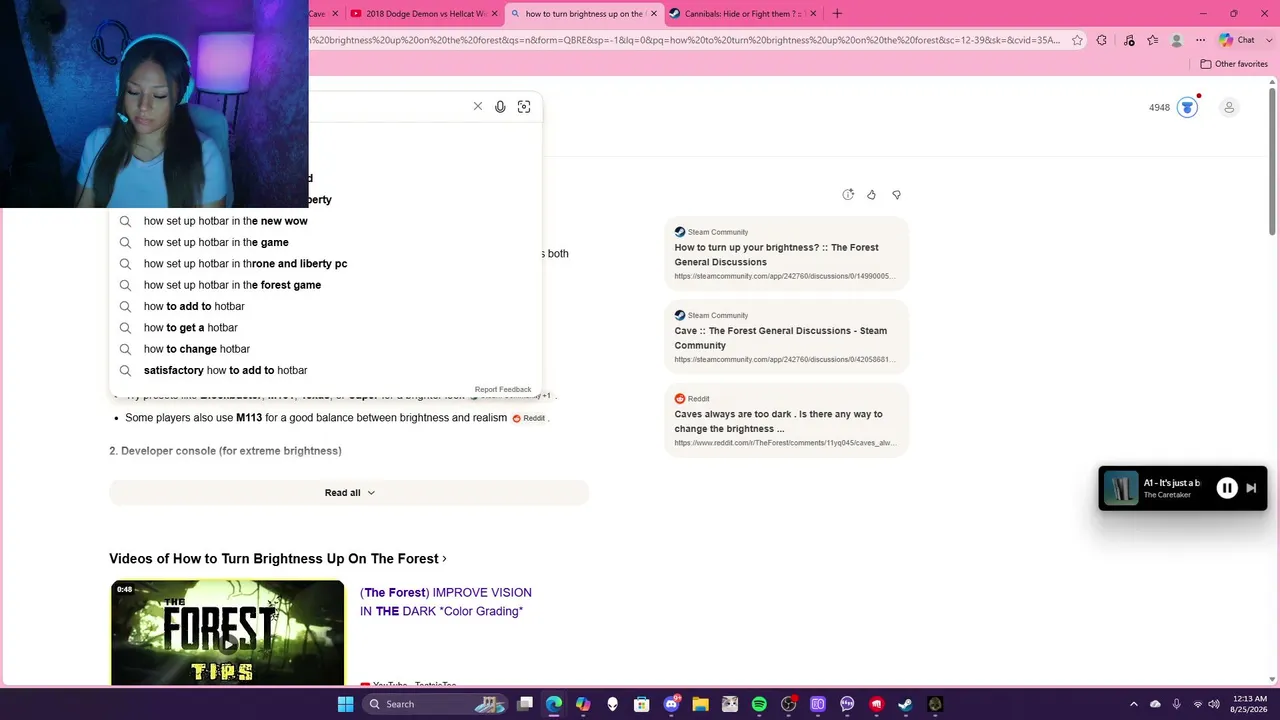Select suggestion 'how to add to hotbar'
The height and width of the screenshot is (720, 1280).
[x=326, y=306]
